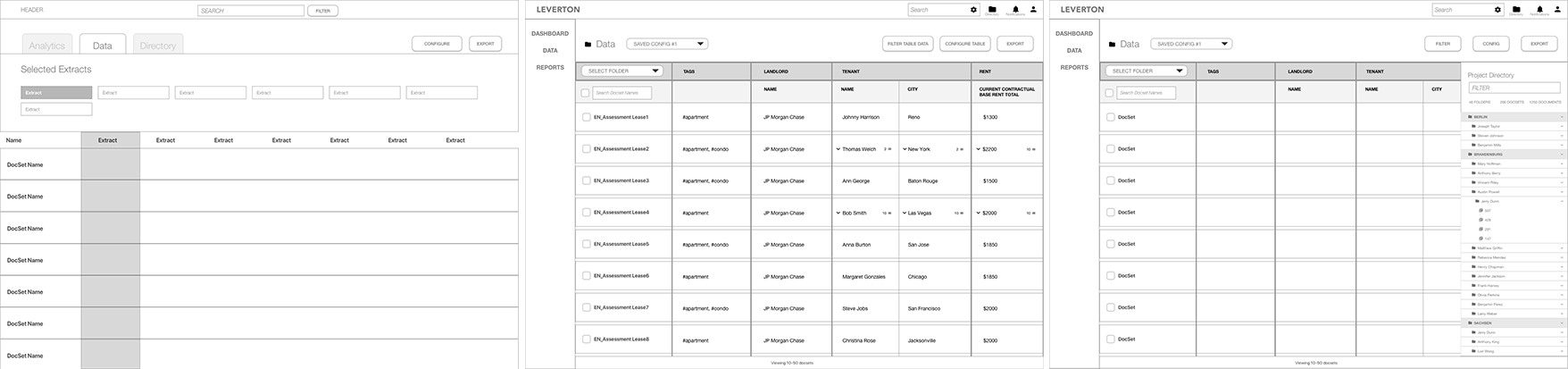
Task: Select the Data tab in left wireframe
Action: (x=103, y=45)
